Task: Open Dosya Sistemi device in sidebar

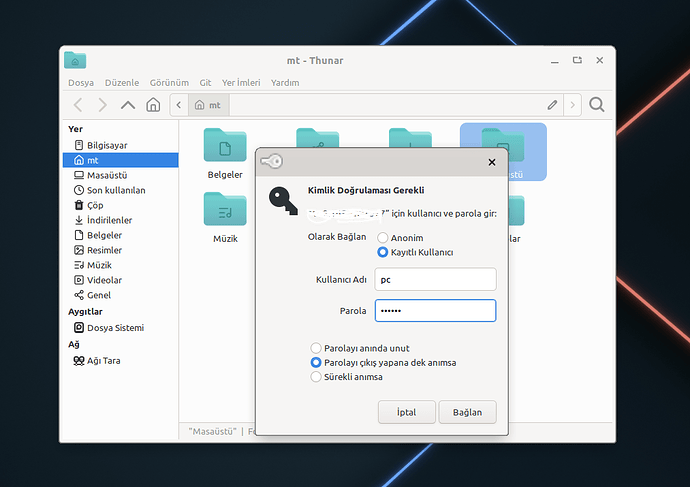Action: 115,328
